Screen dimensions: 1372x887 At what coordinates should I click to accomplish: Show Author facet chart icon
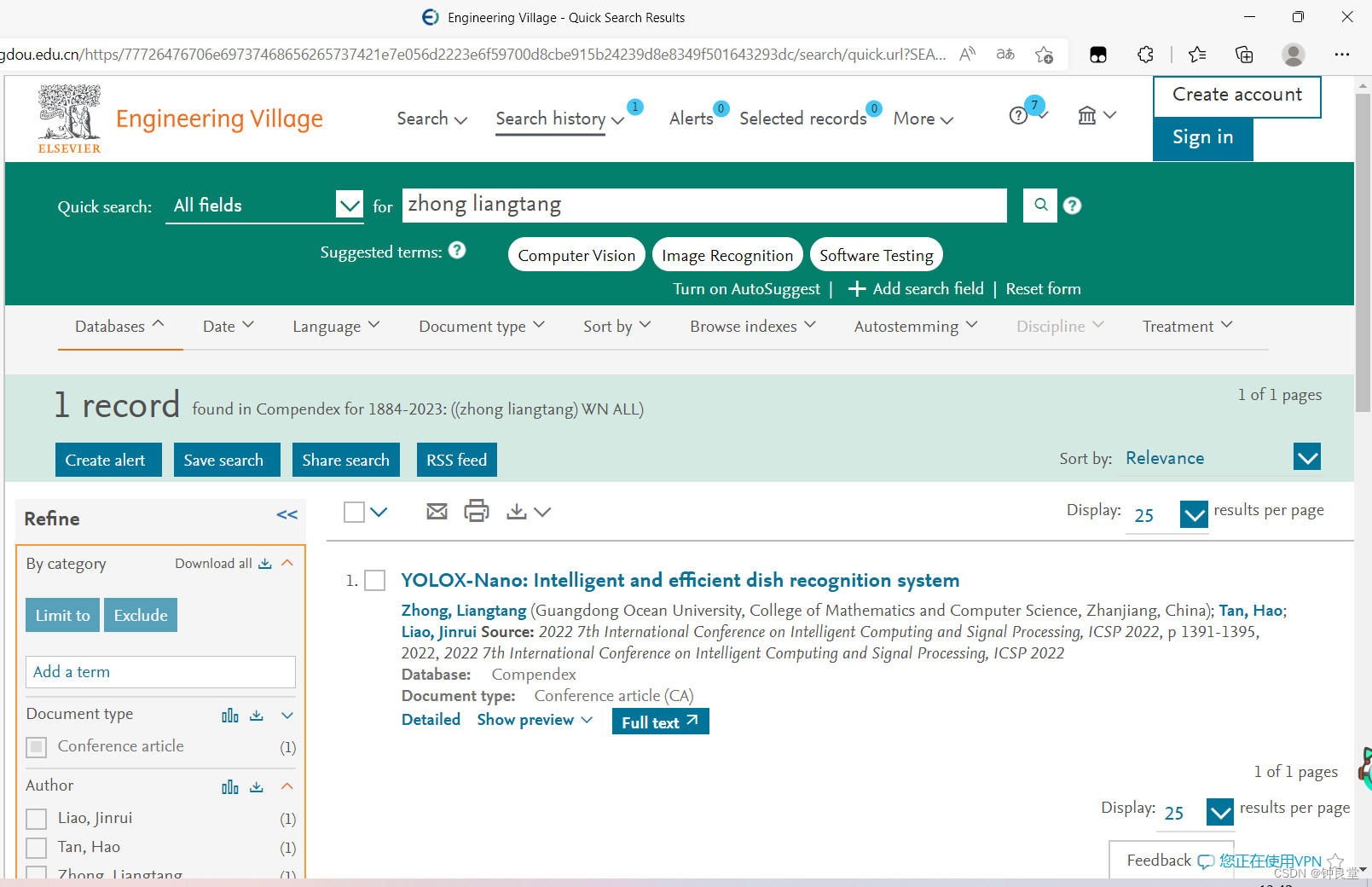[x=230, y=786]
